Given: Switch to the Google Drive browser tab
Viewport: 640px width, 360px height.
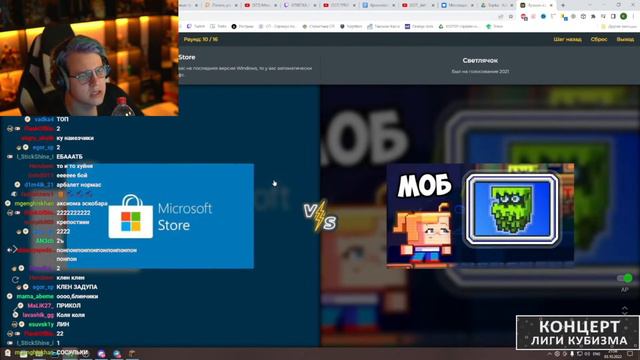Looking at the screenshot, I should tap(497, 5).
